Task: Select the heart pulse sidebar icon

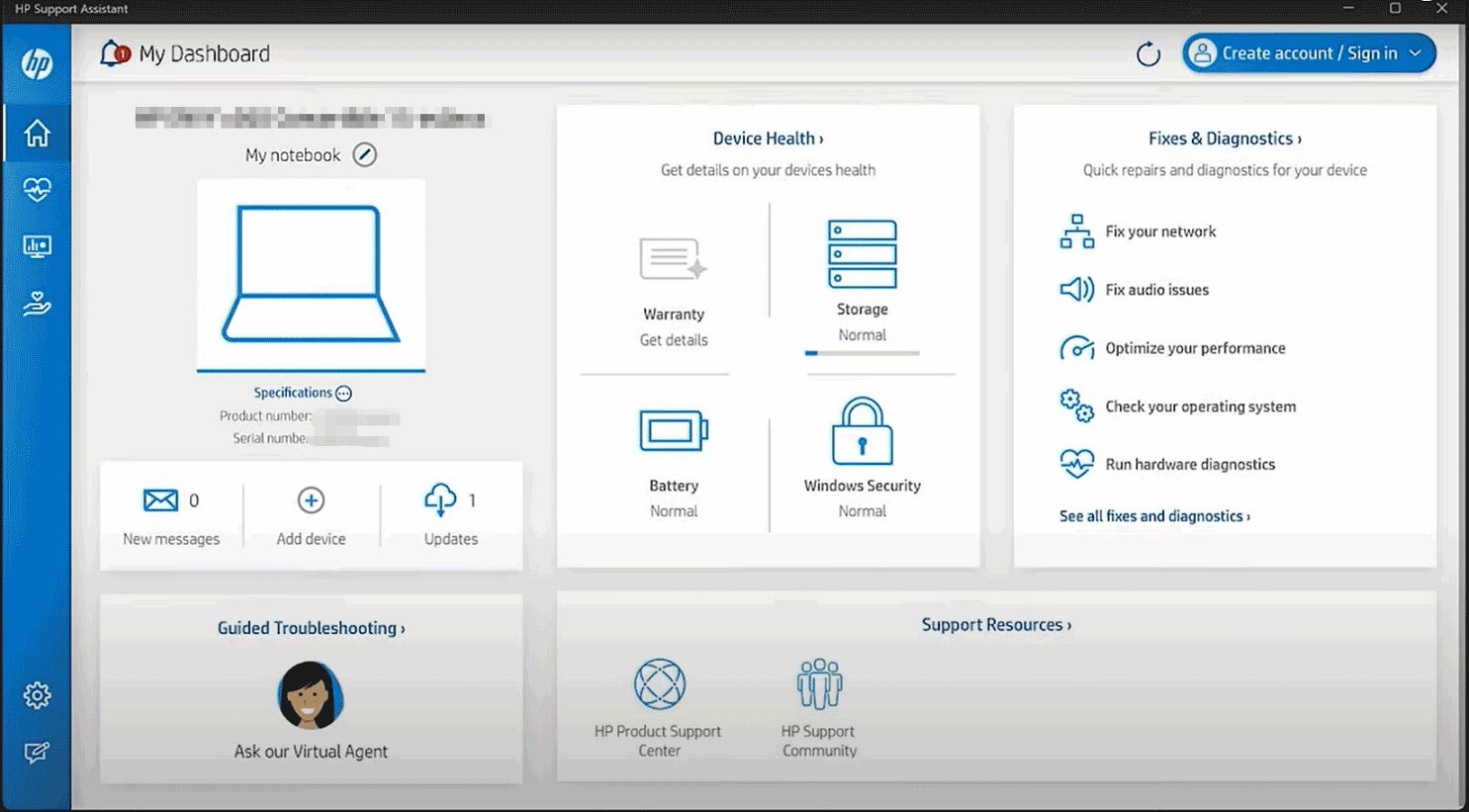Action: (37, 190)
